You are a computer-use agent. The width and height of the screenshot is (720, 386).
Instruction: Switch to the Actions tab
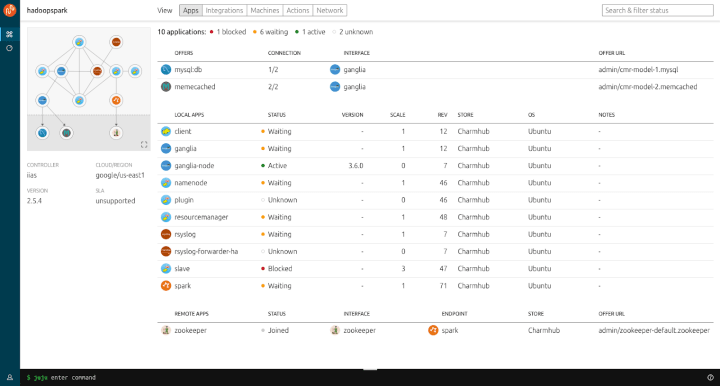[298, 10]
